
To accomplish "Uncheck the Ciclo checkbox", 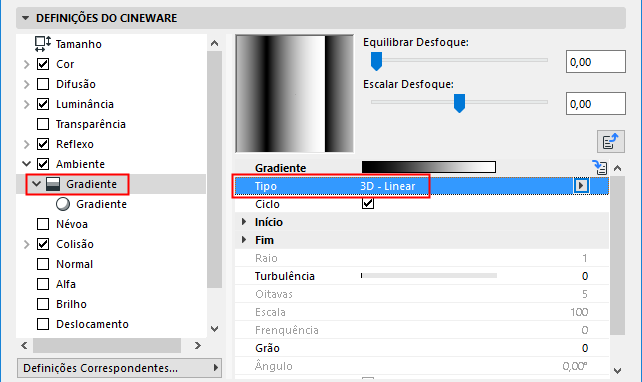I will pyautogui.click(x=368, y=203).
